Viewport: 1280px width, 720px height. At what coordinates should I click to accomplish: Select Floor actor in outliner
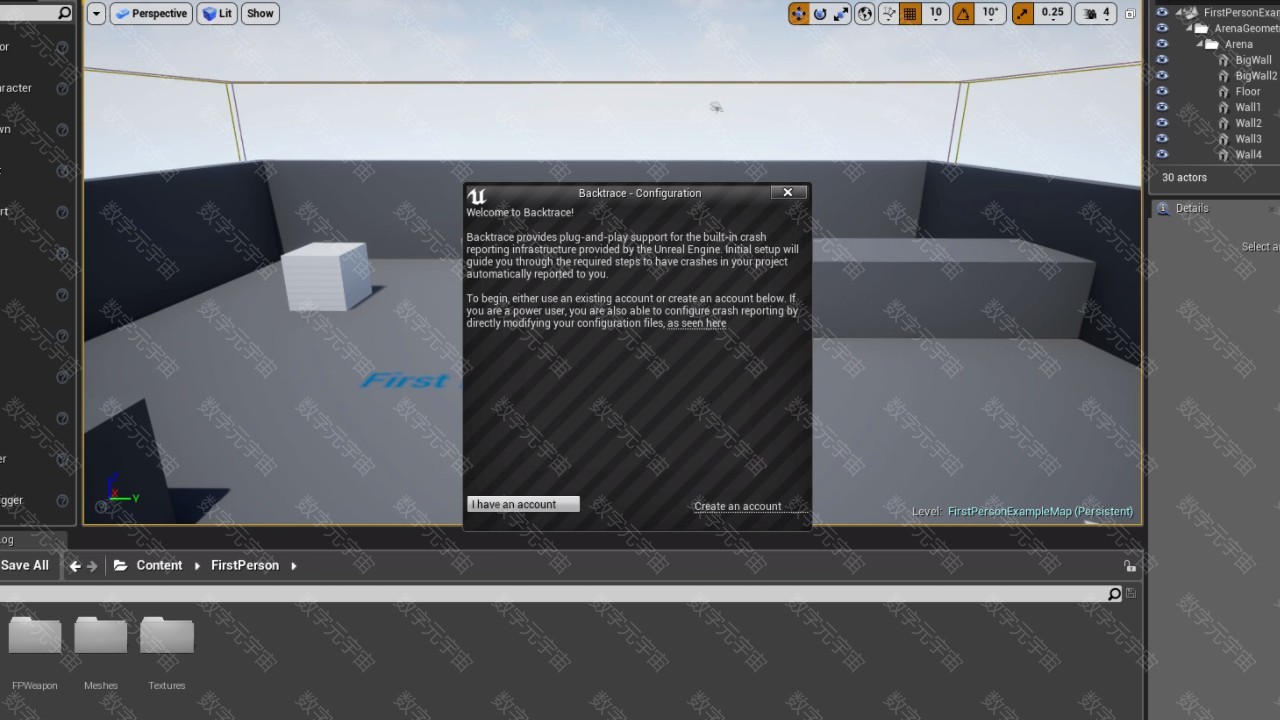(x=1247, y=91)
